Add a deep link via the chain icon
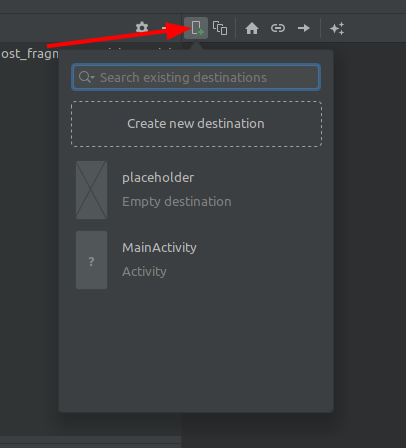 pyautogui.click(x=278, y=28)
